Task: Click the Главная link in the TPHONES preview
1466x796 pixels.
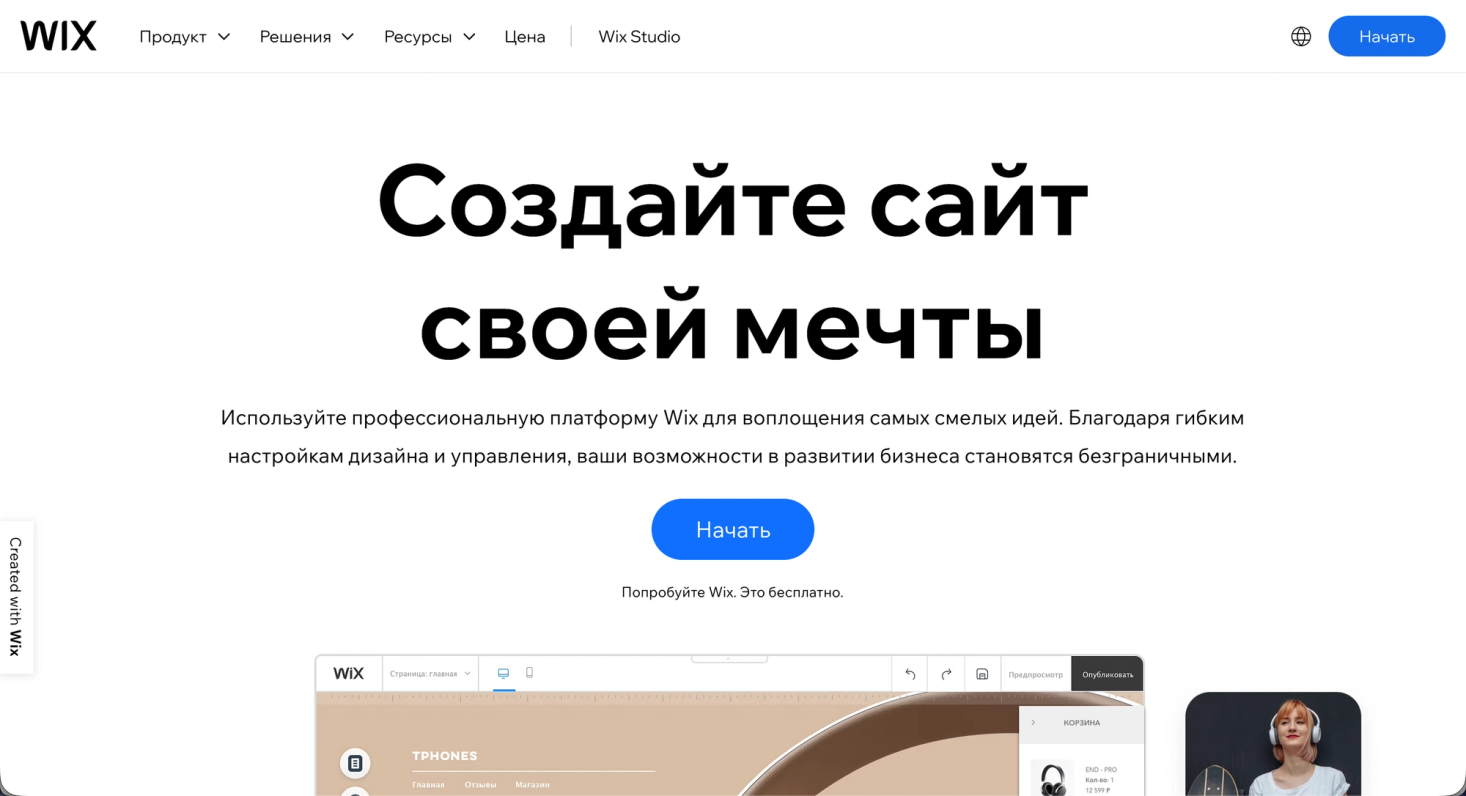Action: coord(428,785)
